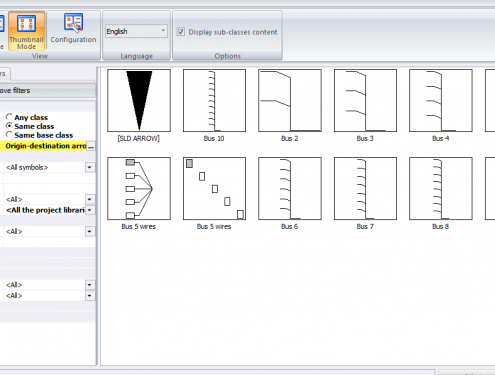Select the Same base class option
Viewport: 495px width, 375px height.
point(9,135)
